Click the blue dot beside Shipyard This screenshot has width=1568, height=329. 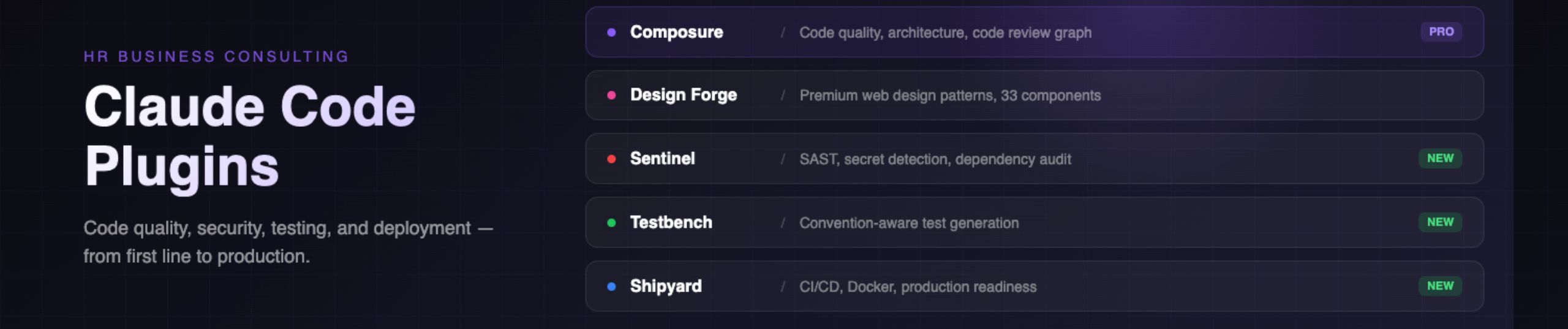pyautogui.click(x=611, y=287)
